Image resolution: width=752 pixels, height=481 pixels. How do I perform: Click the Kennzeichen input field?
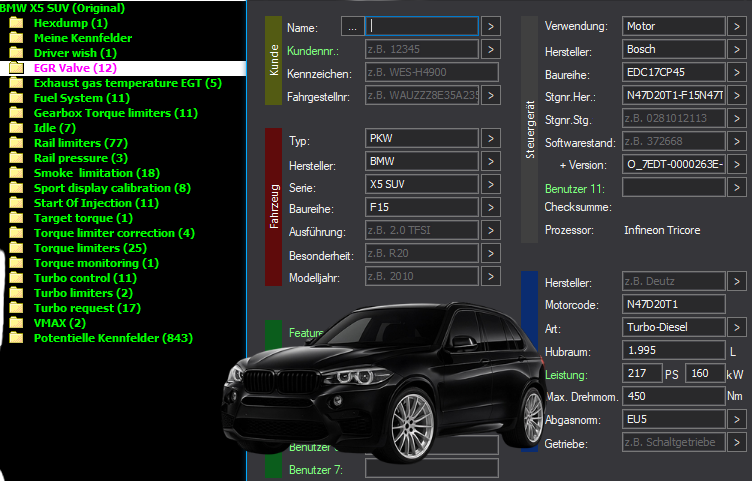pos(432,72)
